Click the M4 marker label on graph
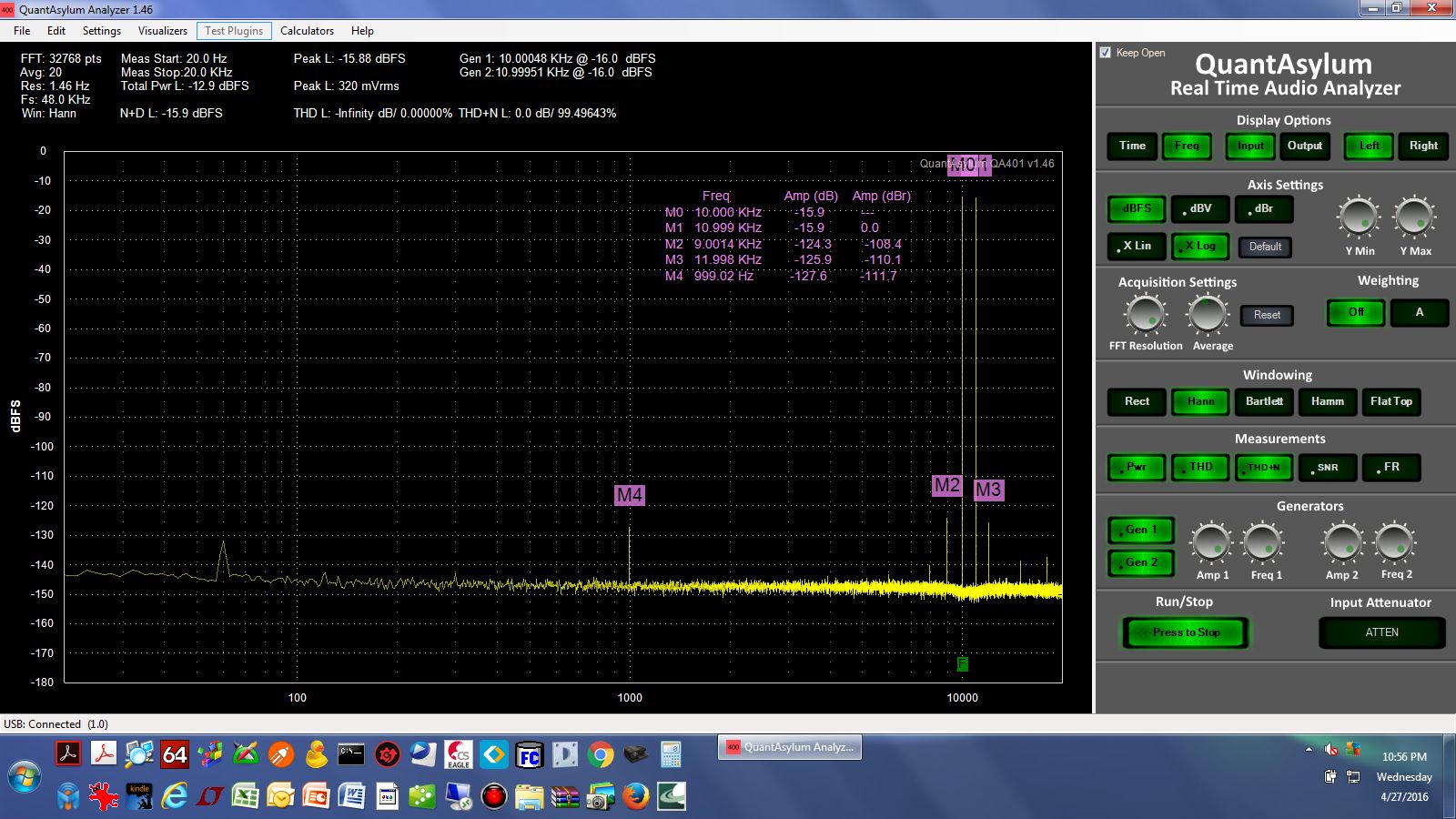Screen dimensions: 1456x819 point(630,495)
